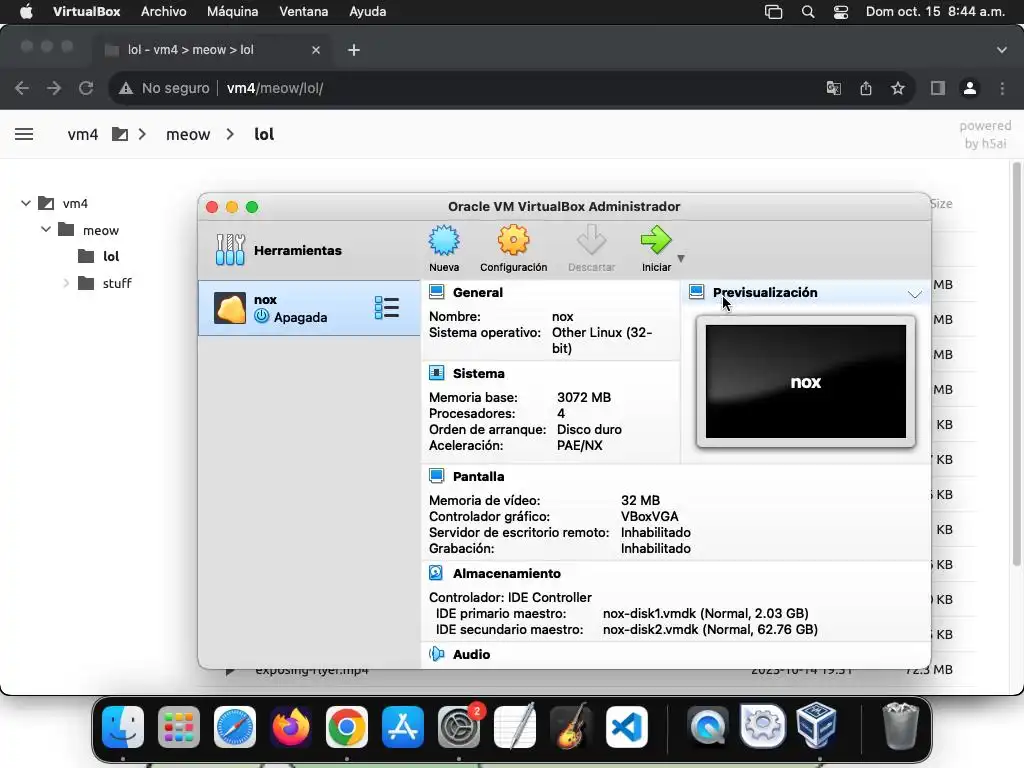1024x768 pixels.
Task: Click the Iniciar green arrow icon
Action: [x=656, y=240]
